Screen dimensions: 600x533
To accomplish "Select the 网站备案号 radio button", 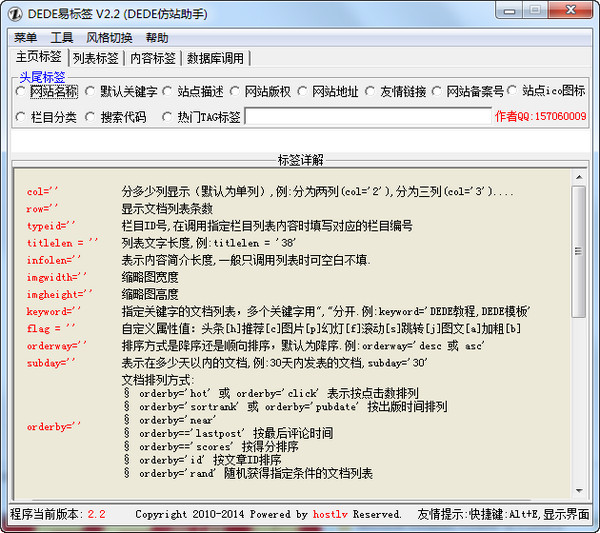I will [437, 91].
